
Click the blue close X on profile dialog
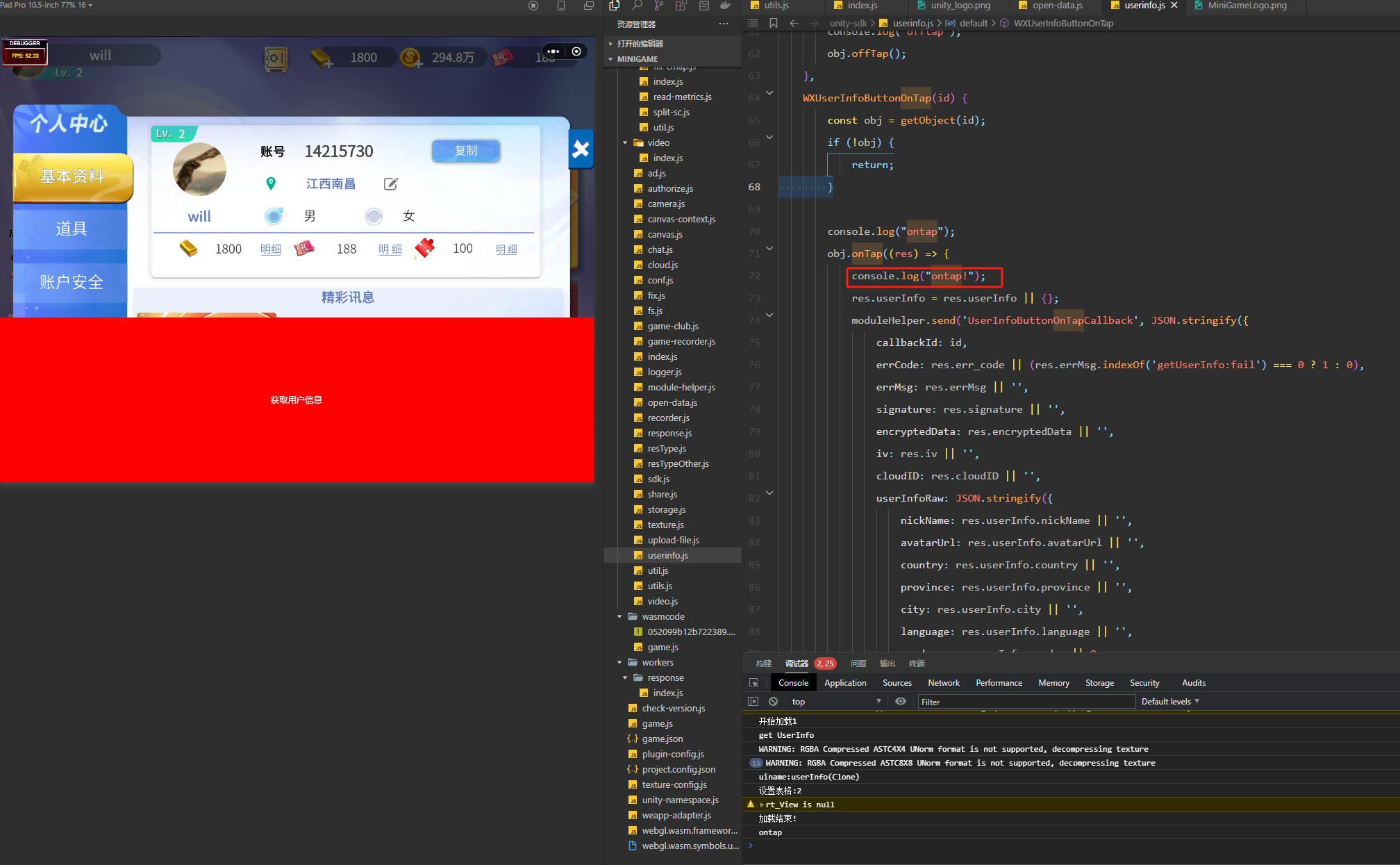click(x=581, y=149)
